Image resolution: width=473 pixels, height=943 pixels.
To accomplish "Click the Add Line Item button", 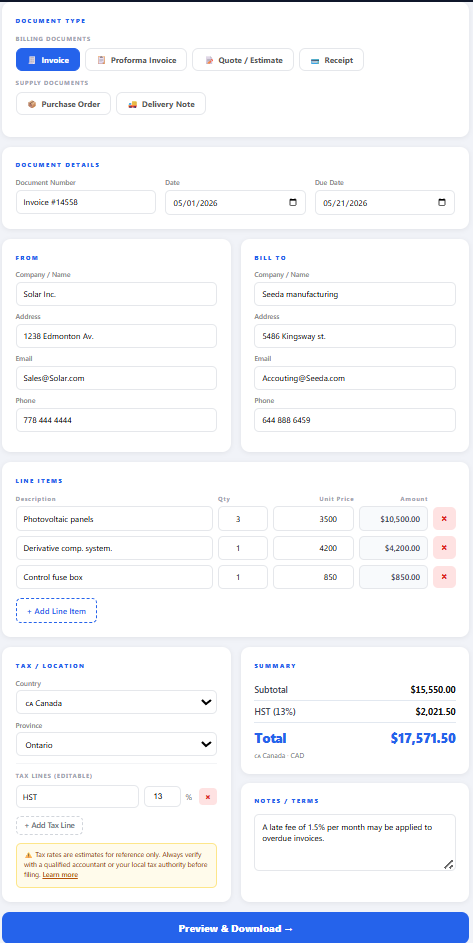I will pos(57,610).
